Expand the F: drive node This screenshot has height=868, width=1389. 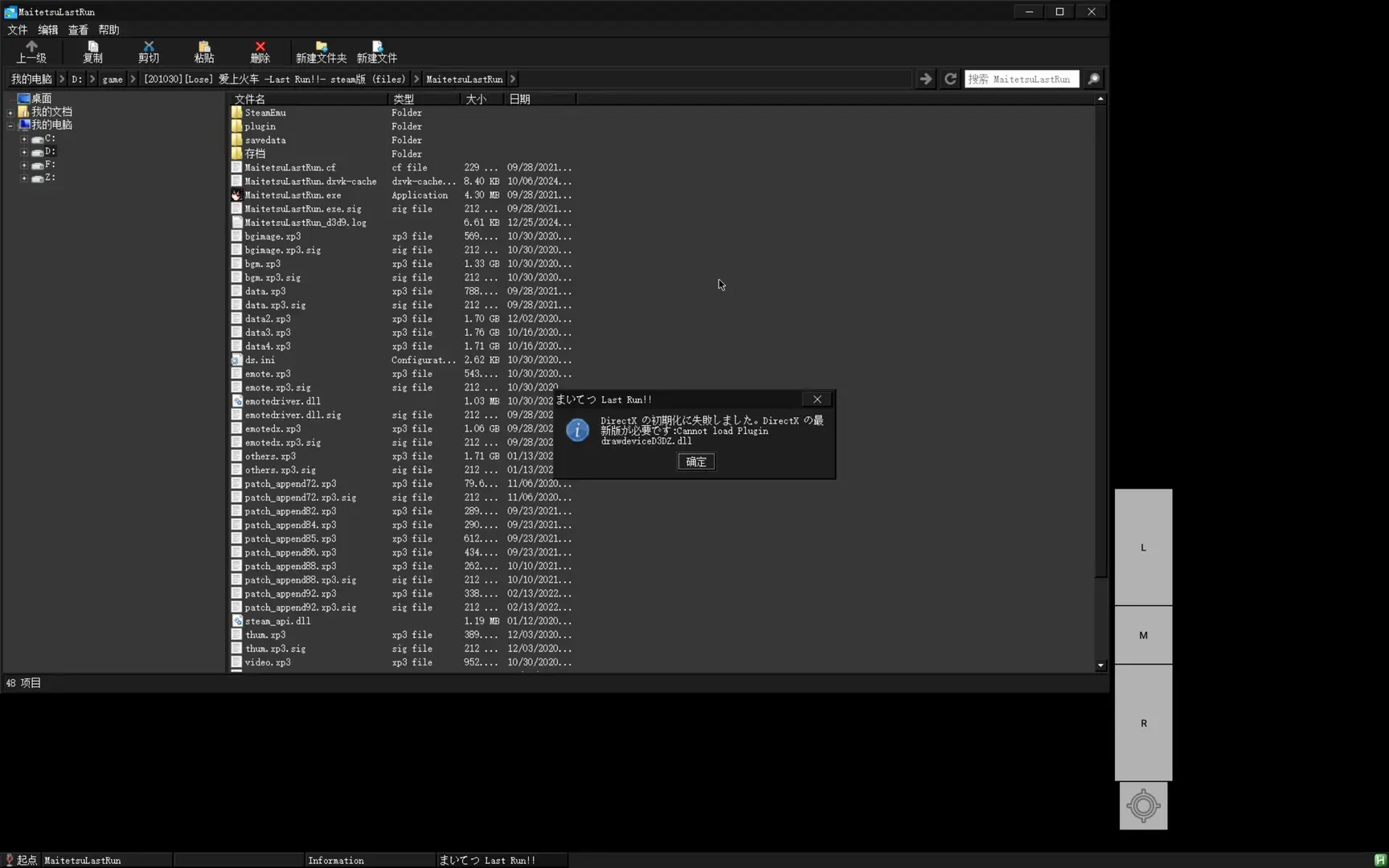[24, 165]
